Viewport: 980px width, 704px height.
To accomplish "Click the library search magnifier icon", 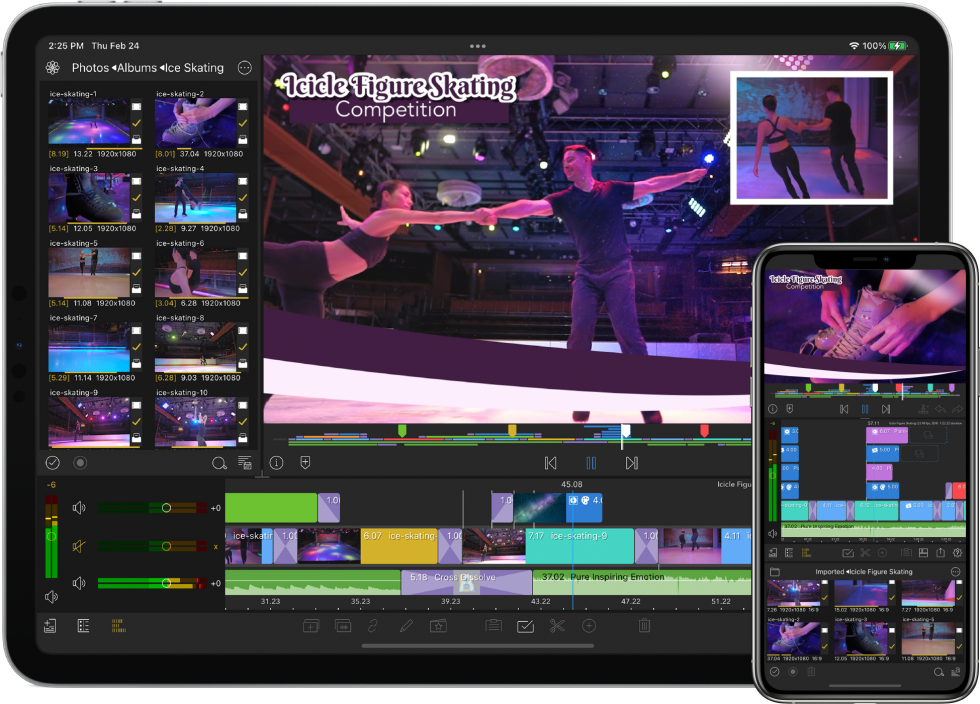I will (x=219, y=463).
